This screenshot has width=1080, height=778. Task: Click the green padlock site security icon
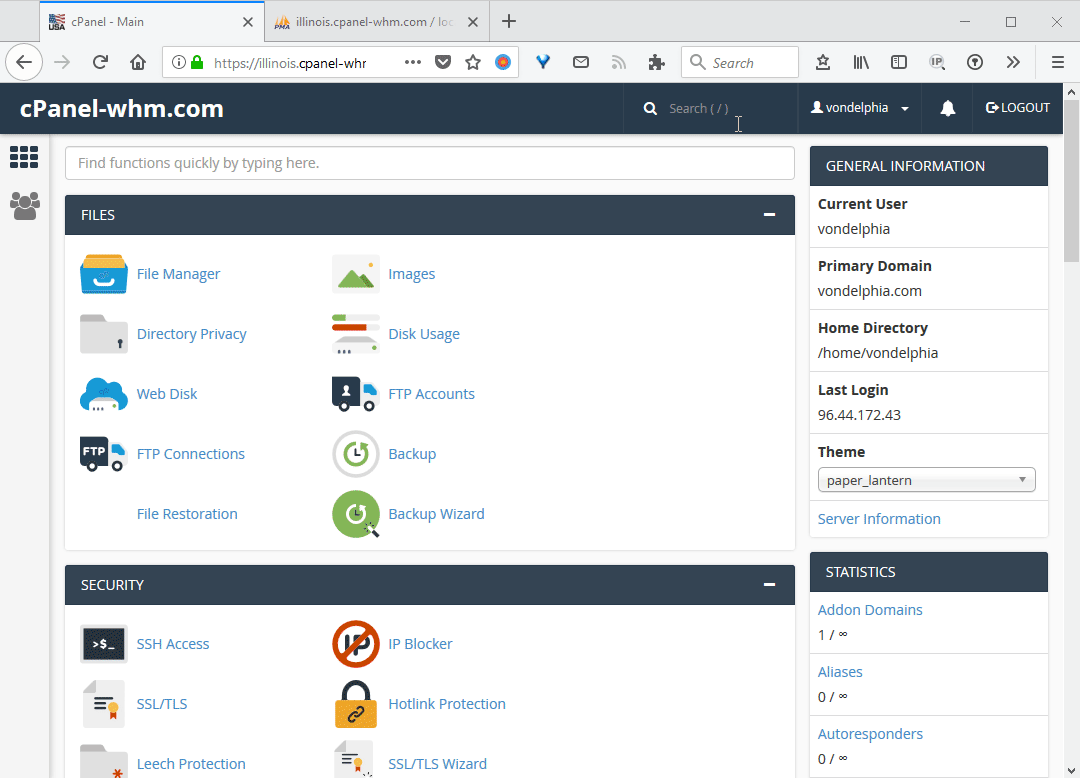(197, 63)
